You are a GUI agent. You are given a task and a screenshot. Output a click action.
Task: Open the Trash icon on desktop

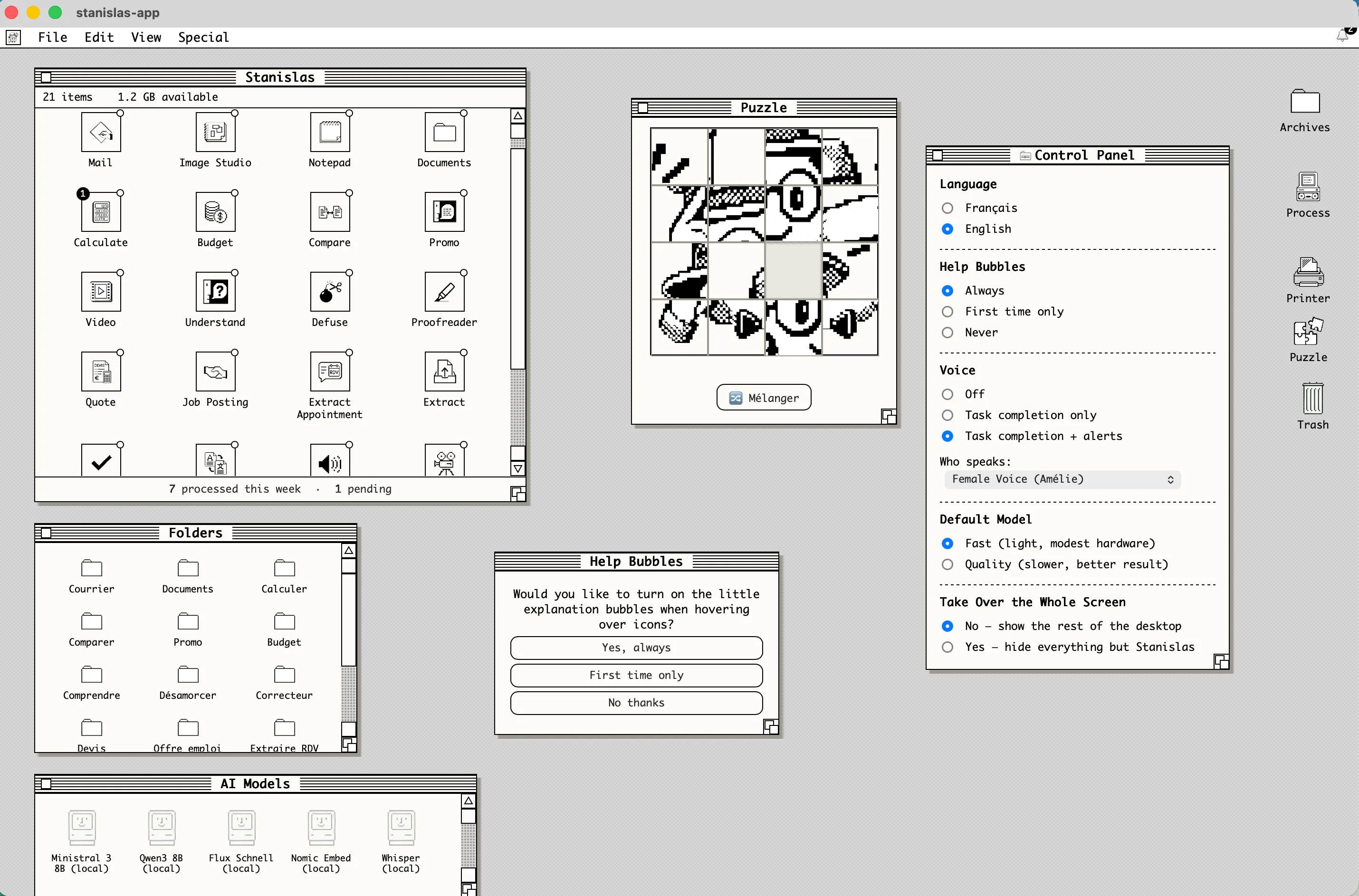(x=1313, y=398)
